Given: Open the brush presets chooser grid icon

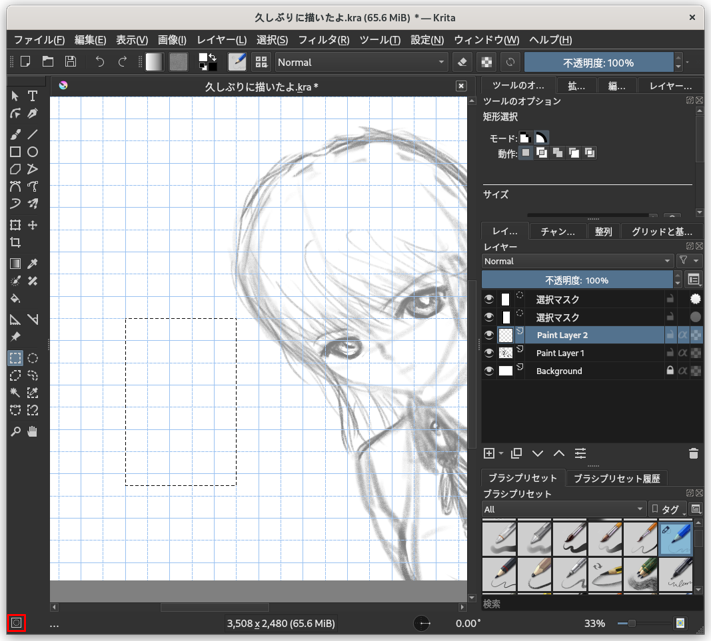Looking at the screenshot, I should (261, 62).
